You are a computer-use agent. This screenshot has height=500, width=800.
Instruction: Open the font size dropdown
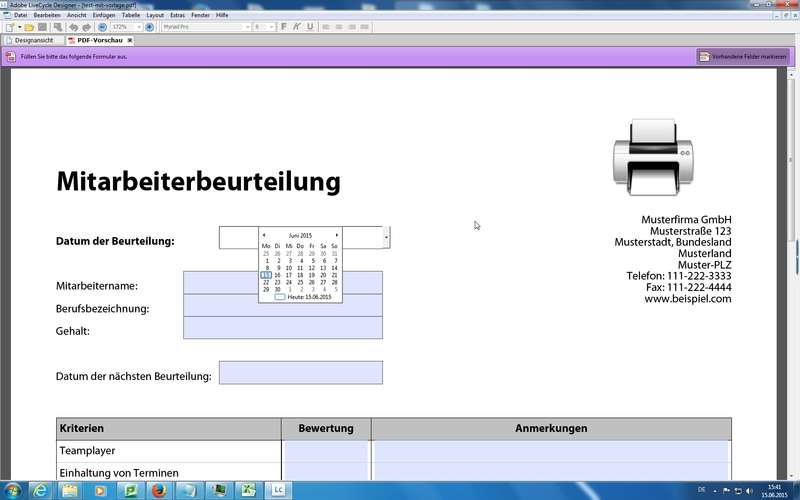tap(271, 27)
